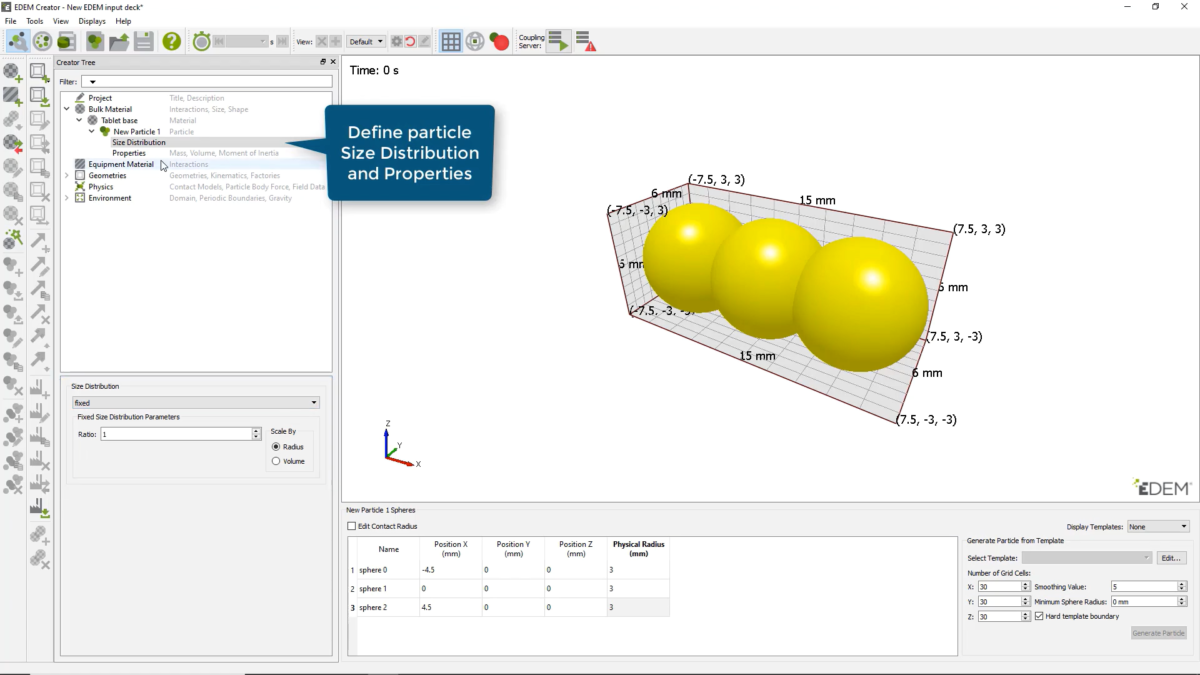Switch to the Analyst mode icon
This screenshot has height=675, width=1200.
67,41
